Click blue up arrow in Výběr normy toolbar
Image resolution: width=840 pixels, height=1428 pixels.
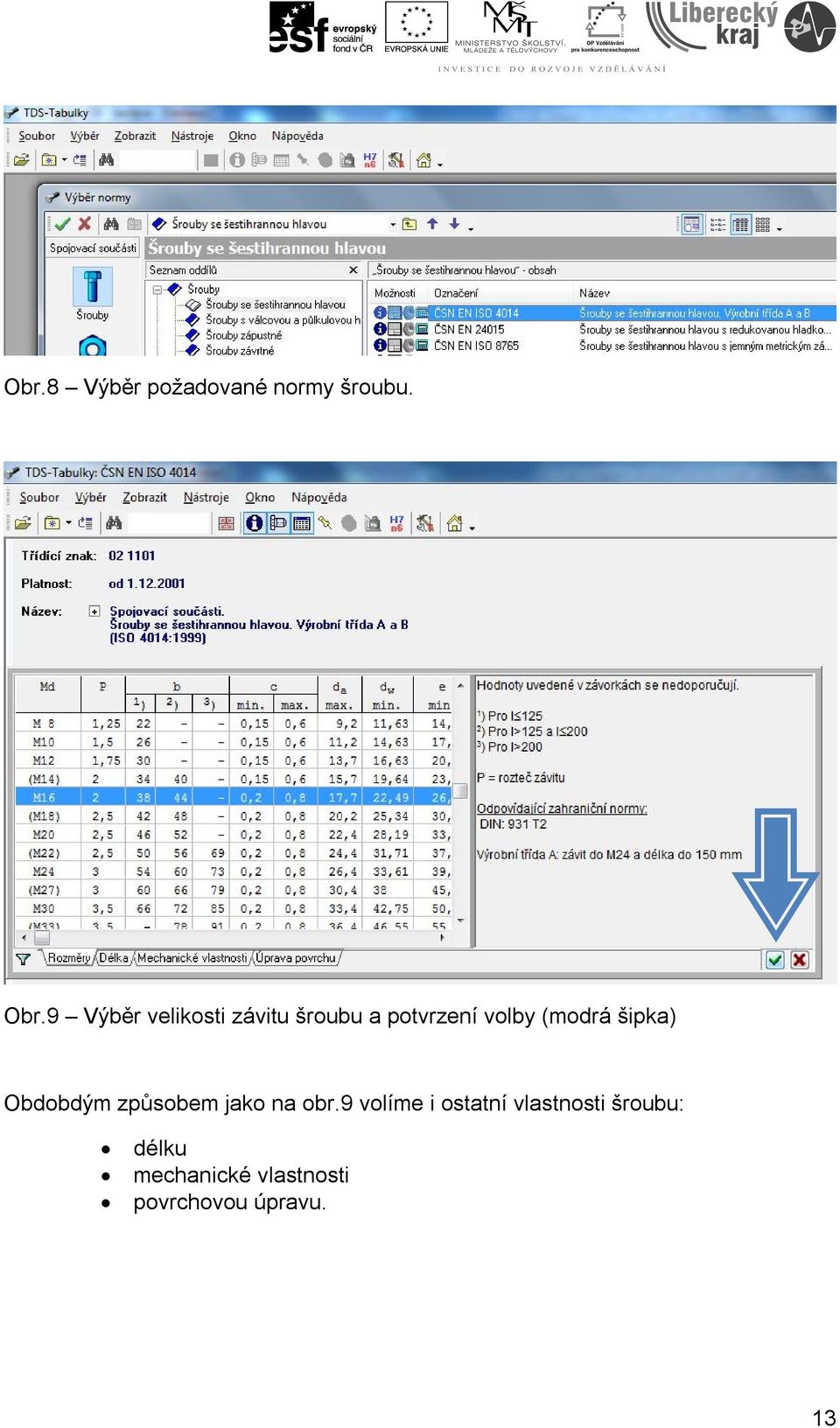pyautogui.click(x=432, y=224)
